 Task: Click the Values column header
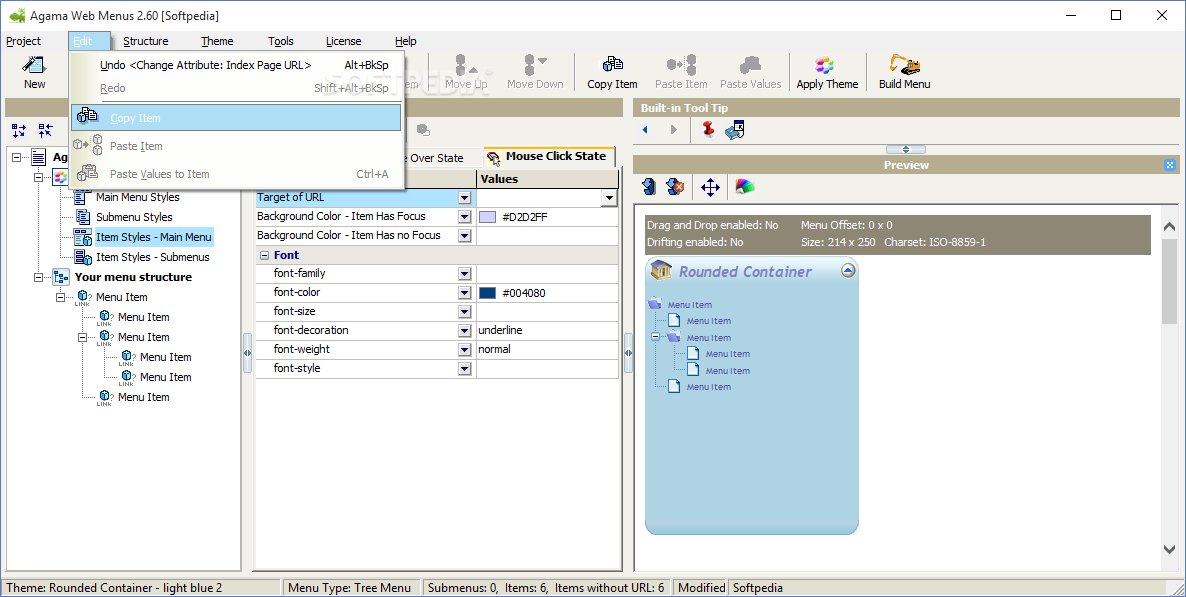[548, 179]
